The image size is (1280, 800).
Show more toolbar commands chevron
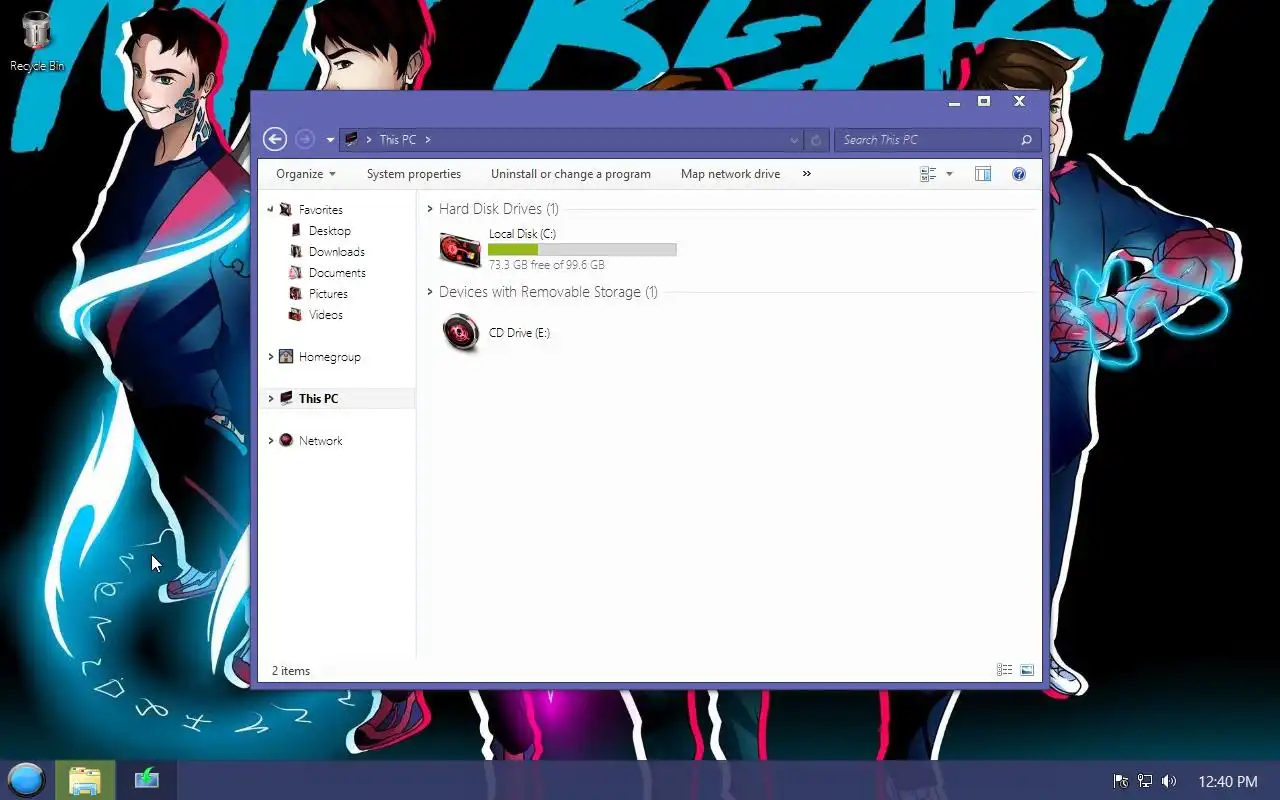coord(806,174)
